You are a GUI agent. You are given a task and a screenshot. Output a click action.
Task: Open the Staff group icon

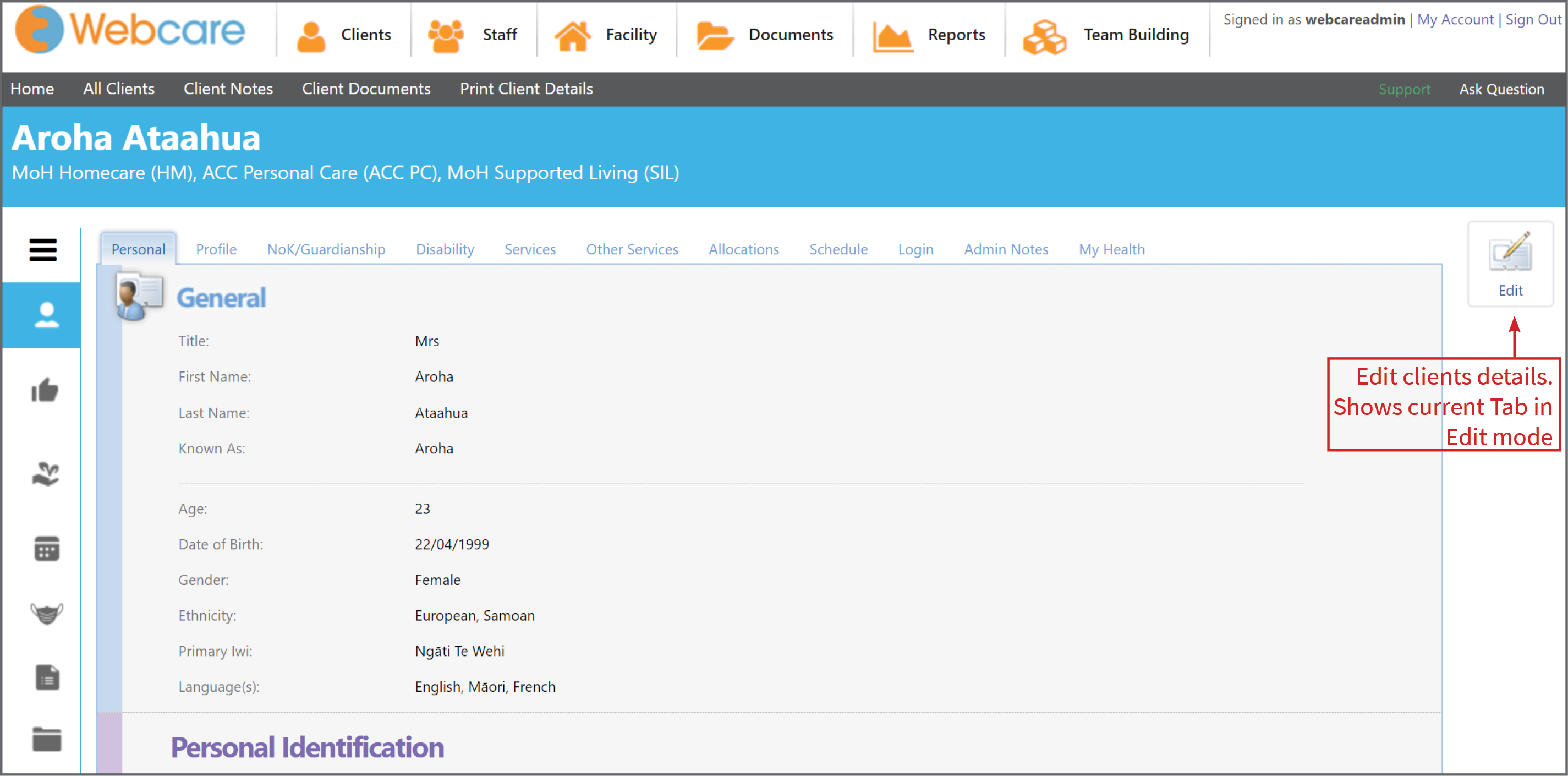[x=446, y=35]
